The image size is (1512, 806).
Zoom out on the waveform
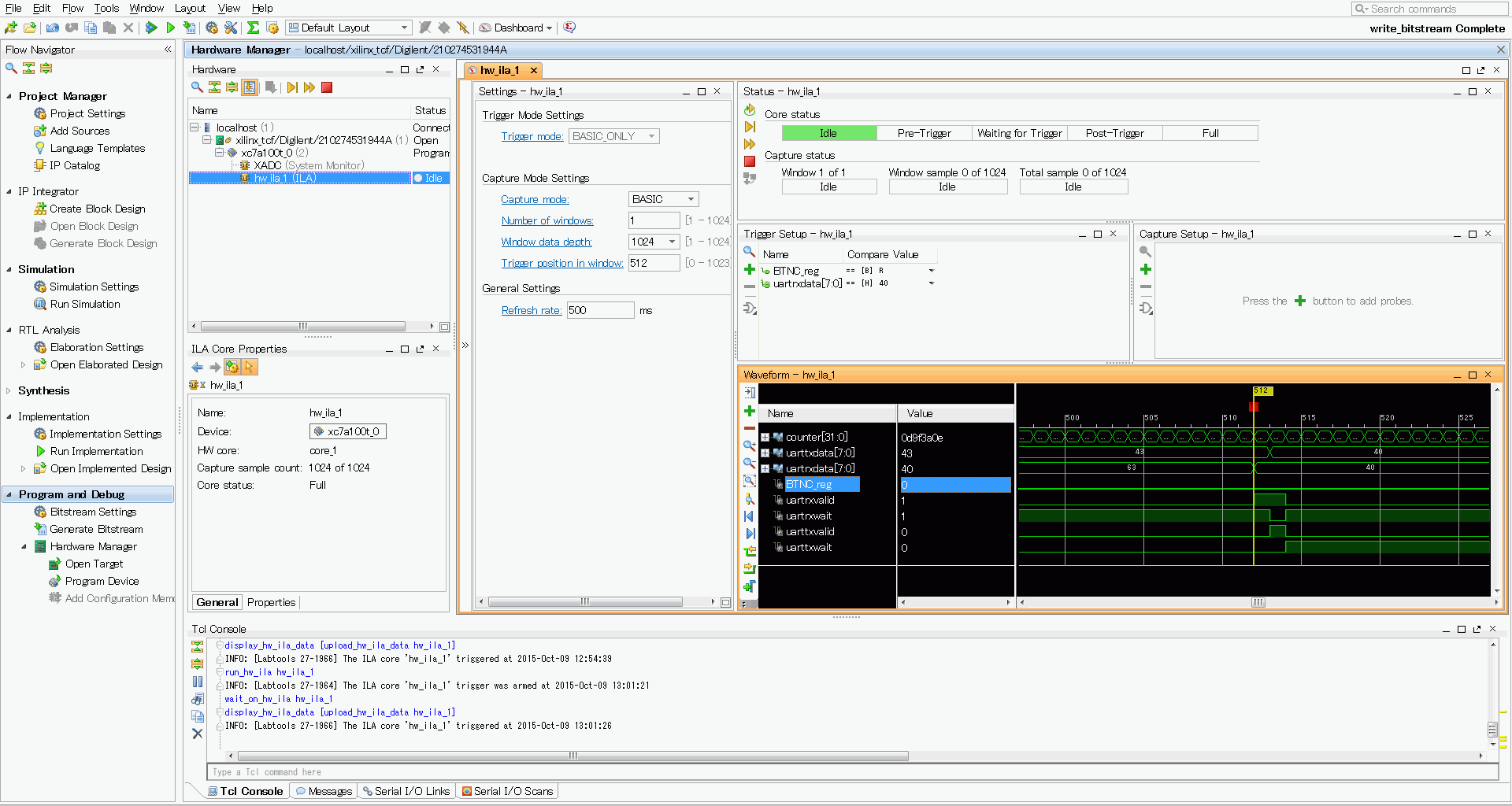[x=750, y=463]
